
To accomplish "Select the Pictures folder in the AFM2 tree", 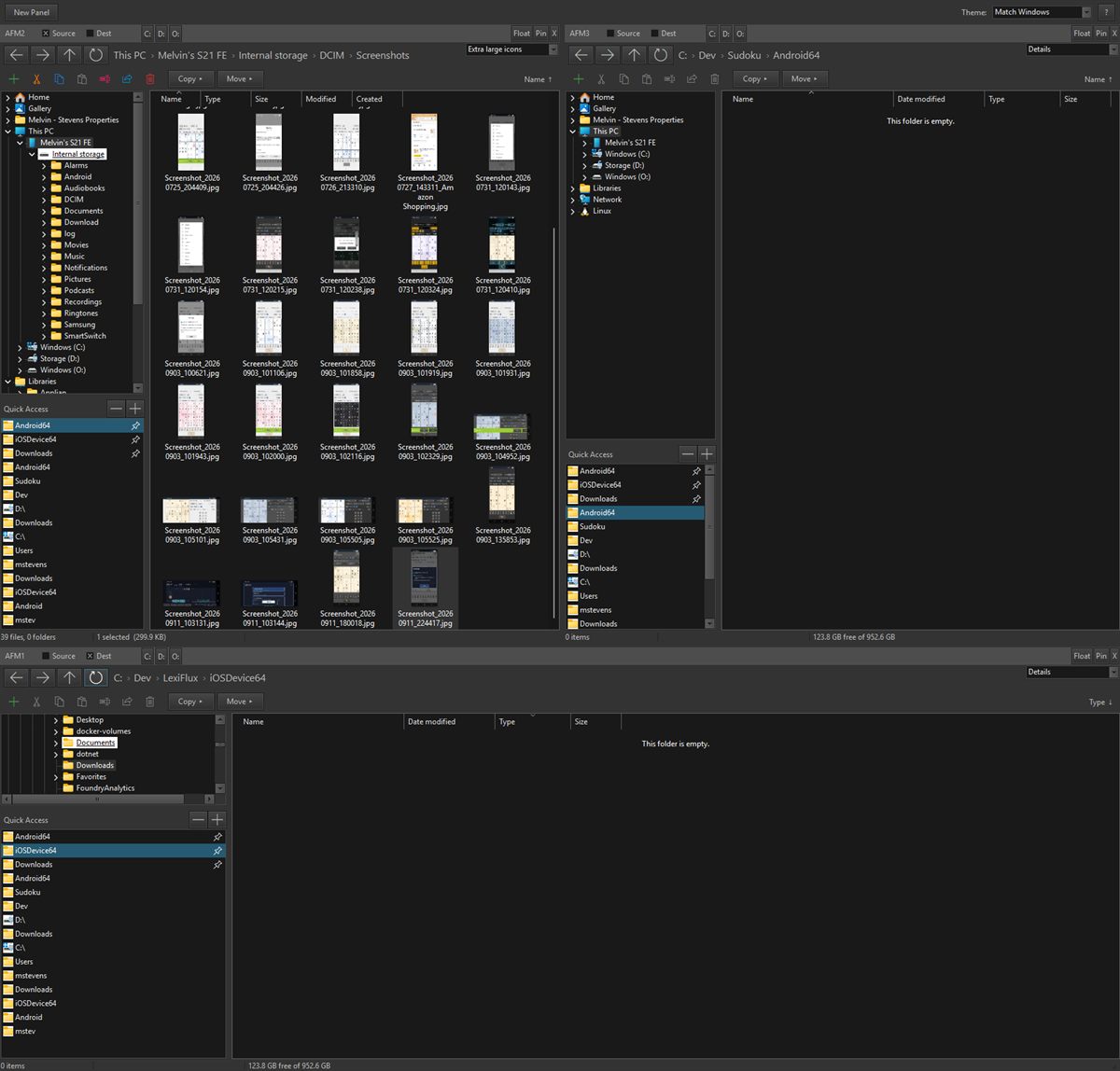I will point(77,279).
